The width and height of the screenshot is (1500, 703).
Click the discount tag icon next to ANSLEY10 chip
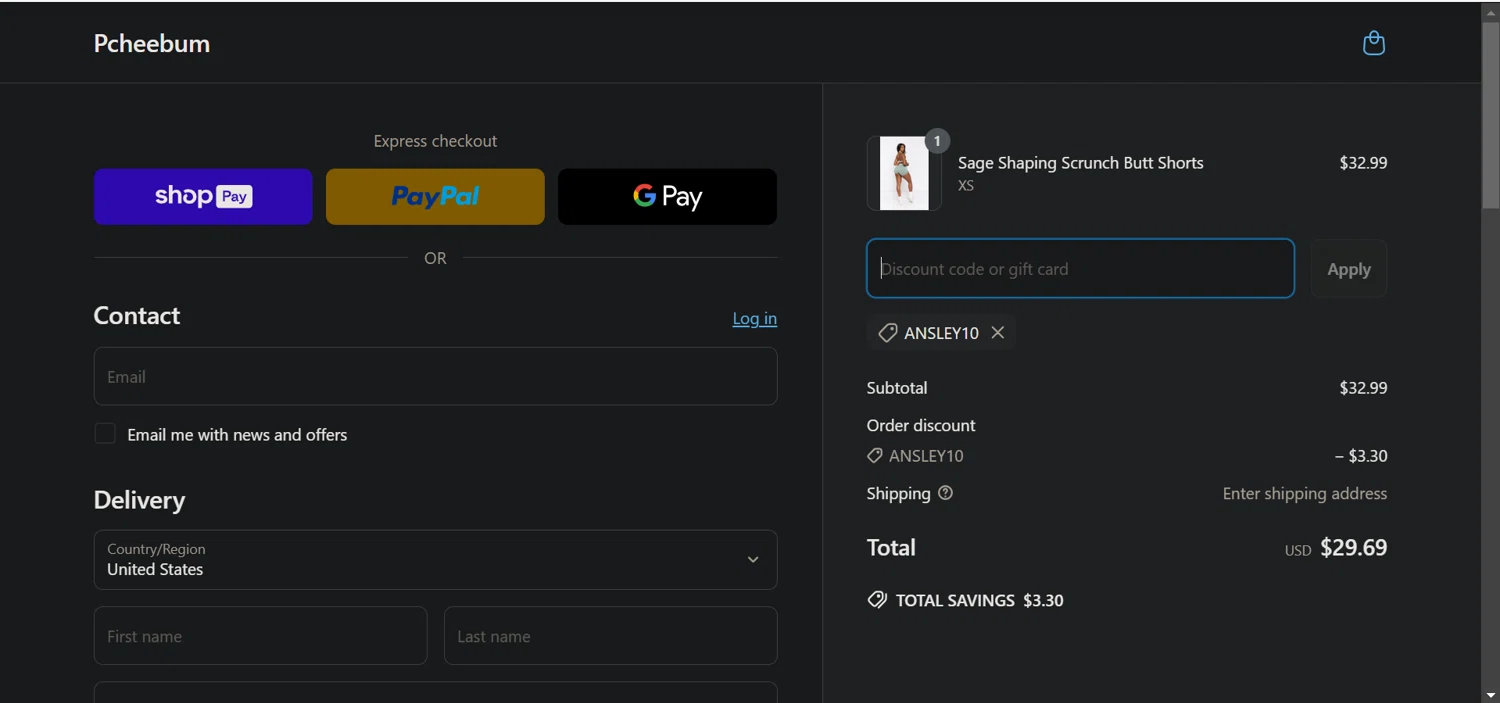[887, 333]
